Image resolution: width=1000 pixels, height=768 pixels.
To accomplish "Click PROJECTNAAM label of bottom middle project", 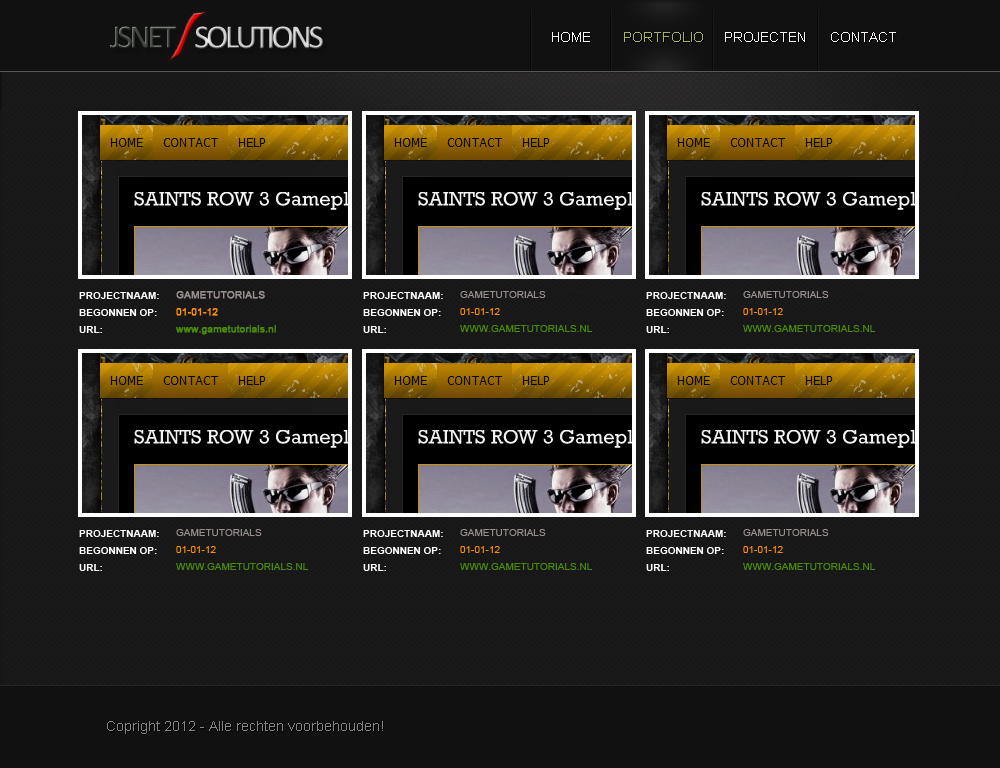I will 403,533.
